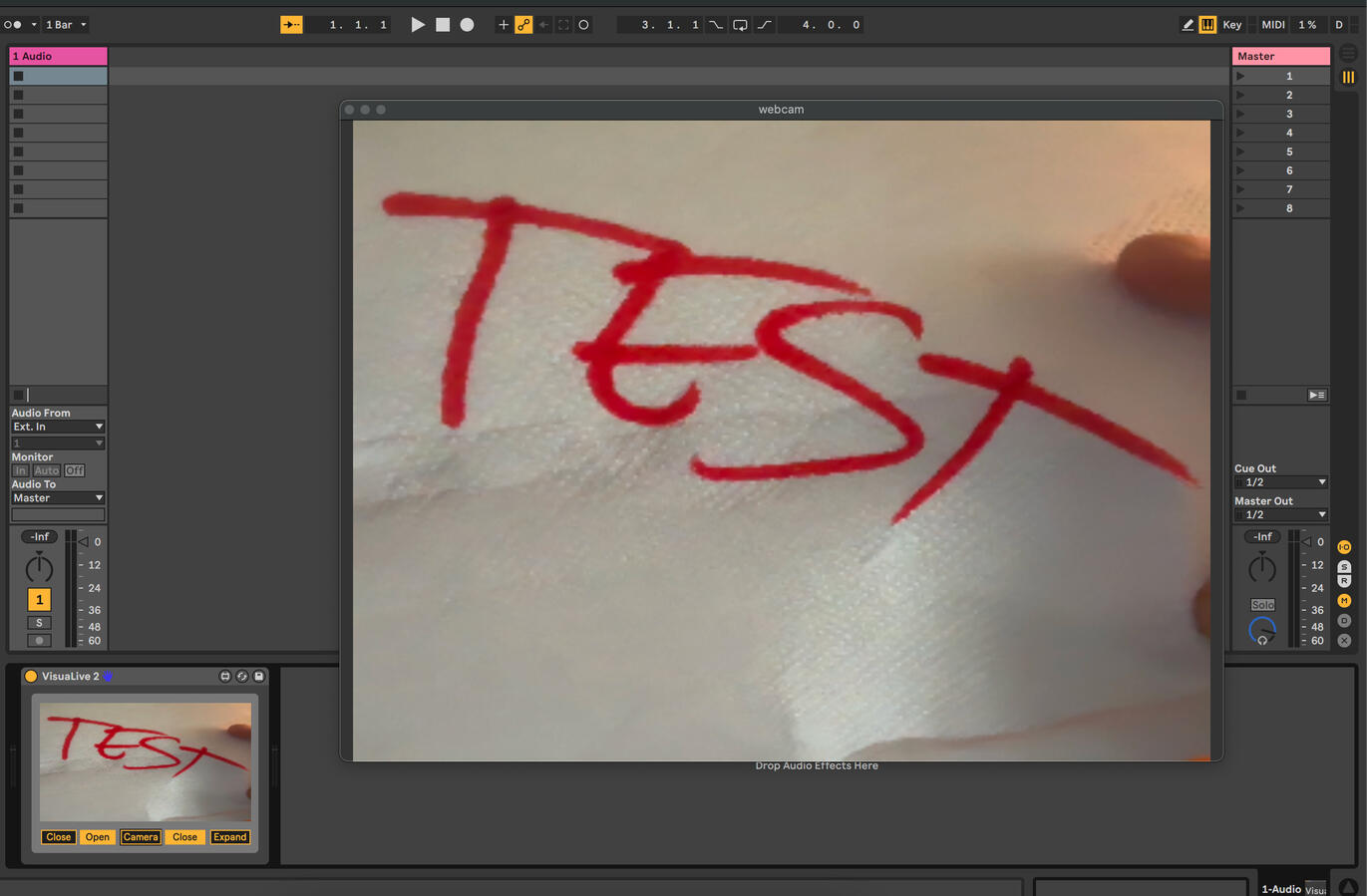The height and width of the screenshot is (896, 1367).
Task: Open the Audio From Ext. In dropdown
Action: [58, 427]
